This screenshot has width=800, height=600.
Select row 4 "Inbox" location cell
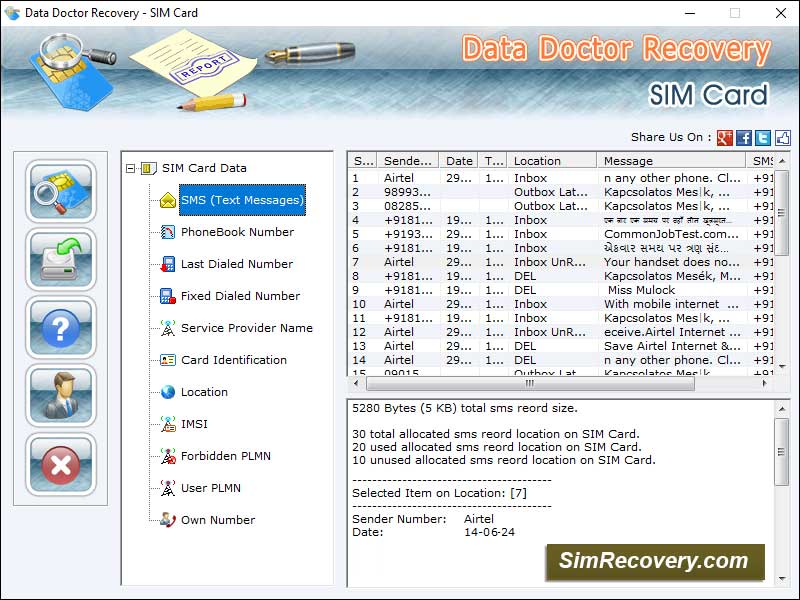click(x=530, y=220)
